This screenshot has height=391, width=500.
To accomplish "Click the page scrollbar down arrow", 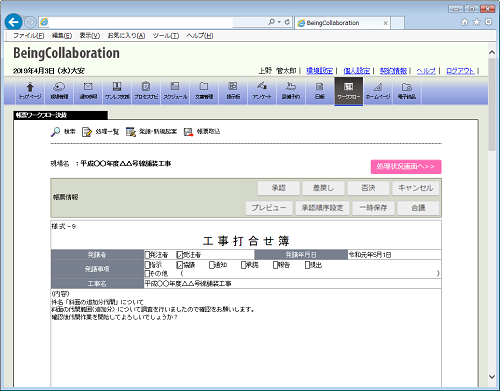I will [x=492, y=376].
